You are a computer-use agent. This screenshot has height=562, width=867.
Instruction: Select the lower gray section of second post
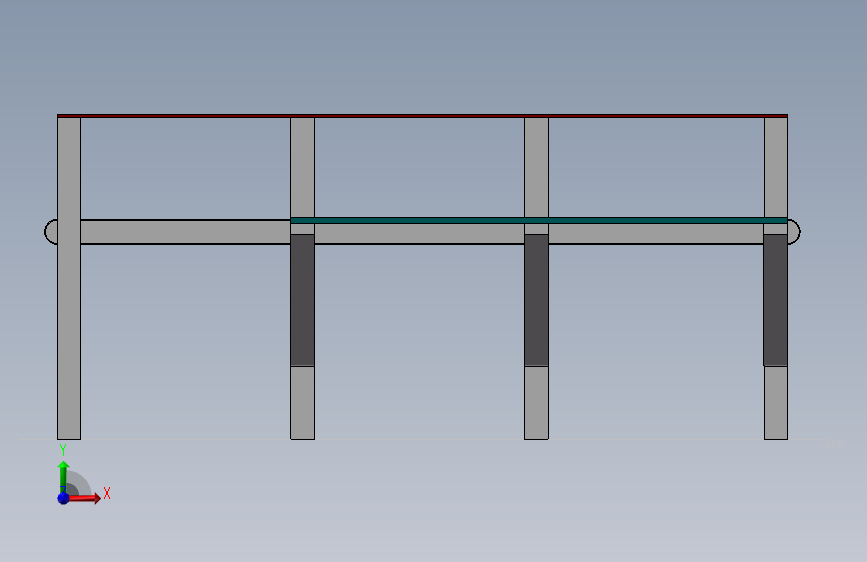pos(302,403)
